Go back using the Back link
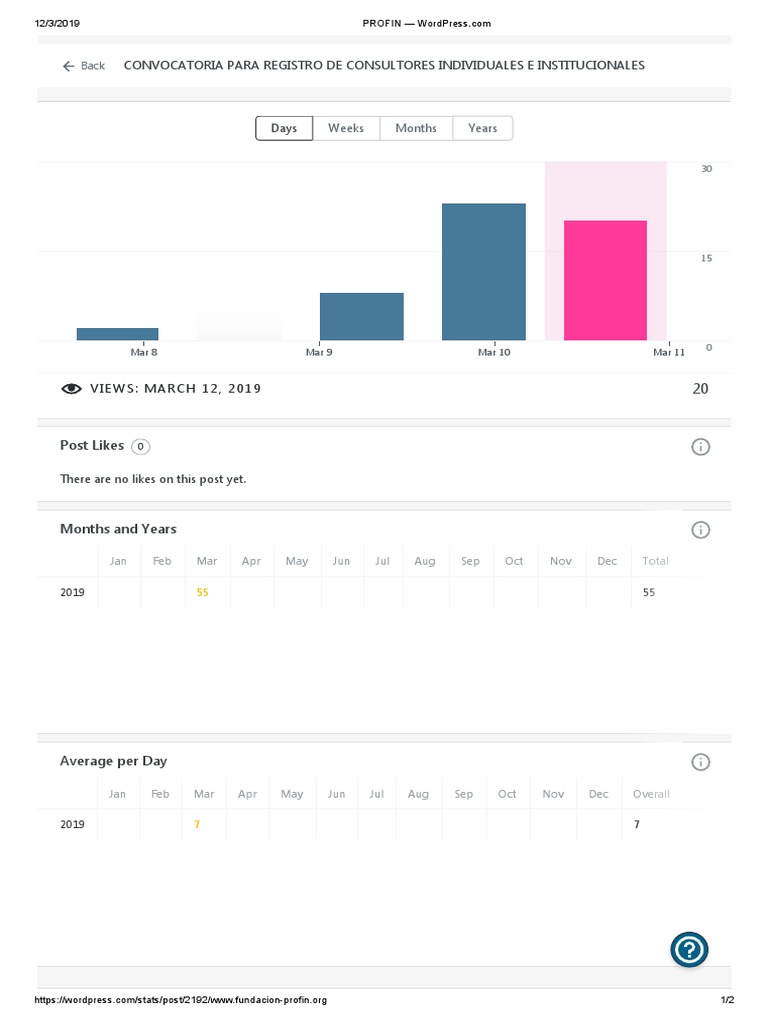The width and height of the screenshot is (768, 1024). (x=92, y=66)
